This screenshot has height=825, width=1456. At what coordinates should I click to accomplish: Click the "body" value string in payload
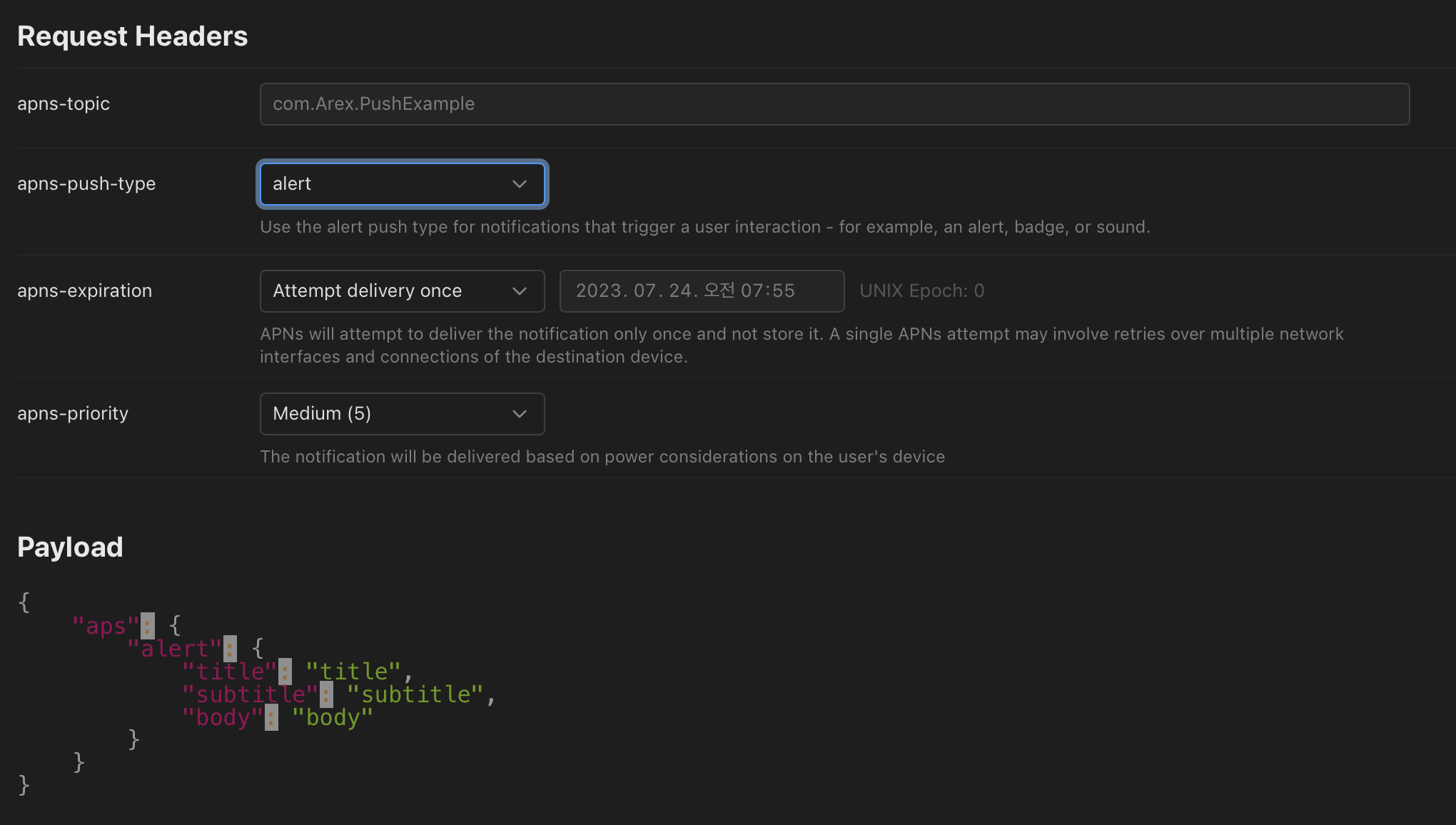point(333,717)
